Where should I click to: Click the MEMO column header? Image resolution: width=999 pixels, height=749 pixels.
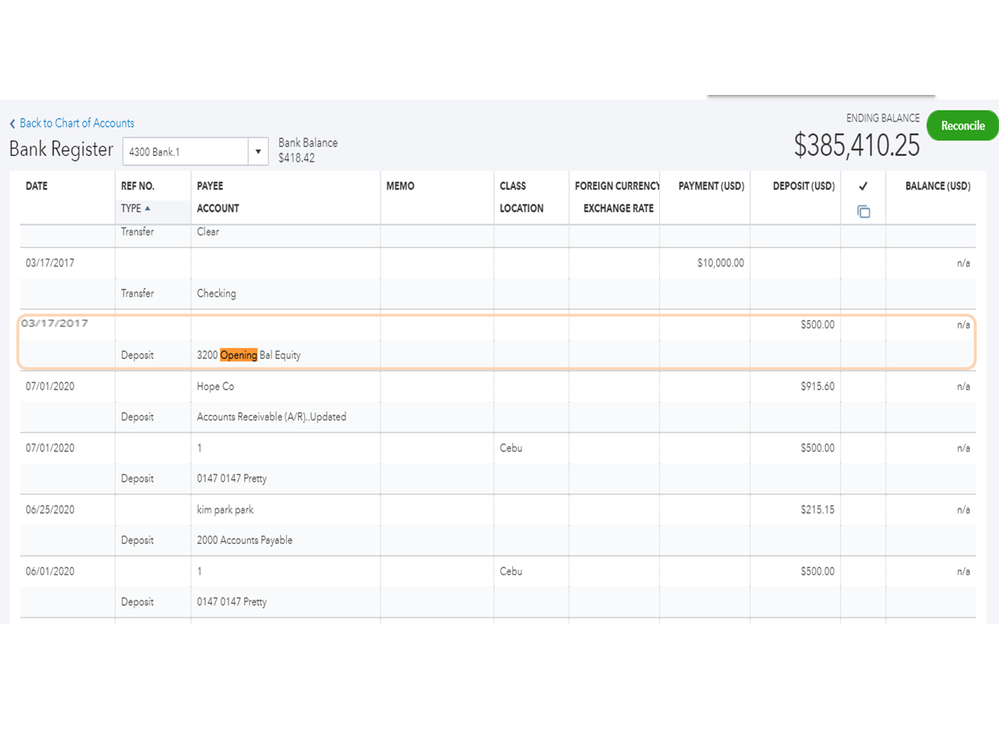(x=400, y=186)
